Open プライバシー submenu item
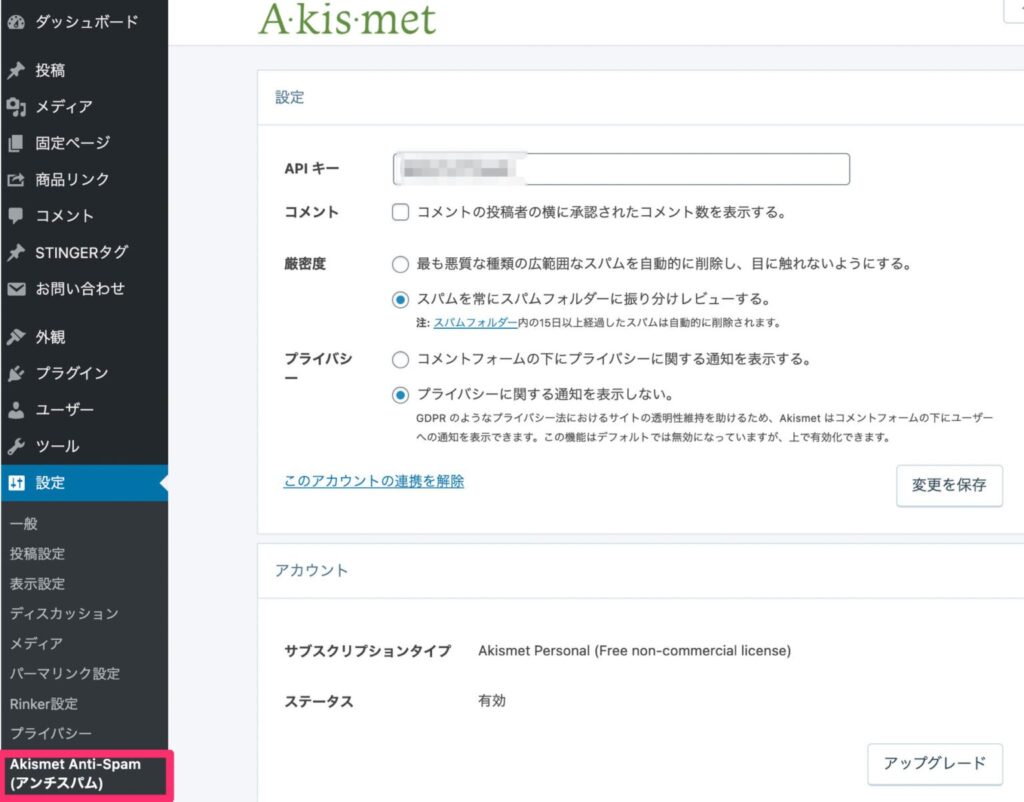The width and height of the screenshot is (1024, 802). (51, 733)
